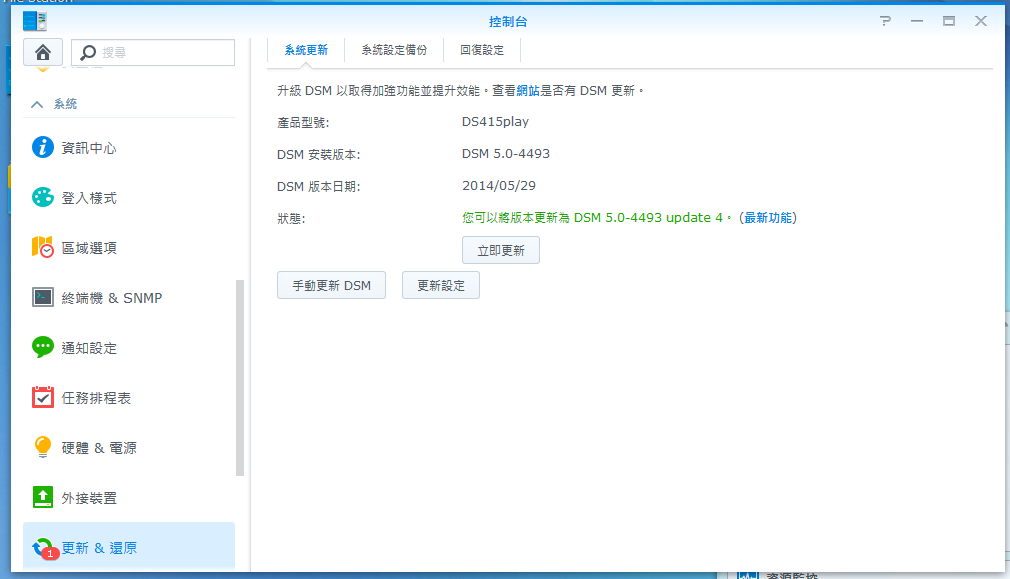
Task: Click the Control Panel app icon in title bar
Action: [35, 21]
